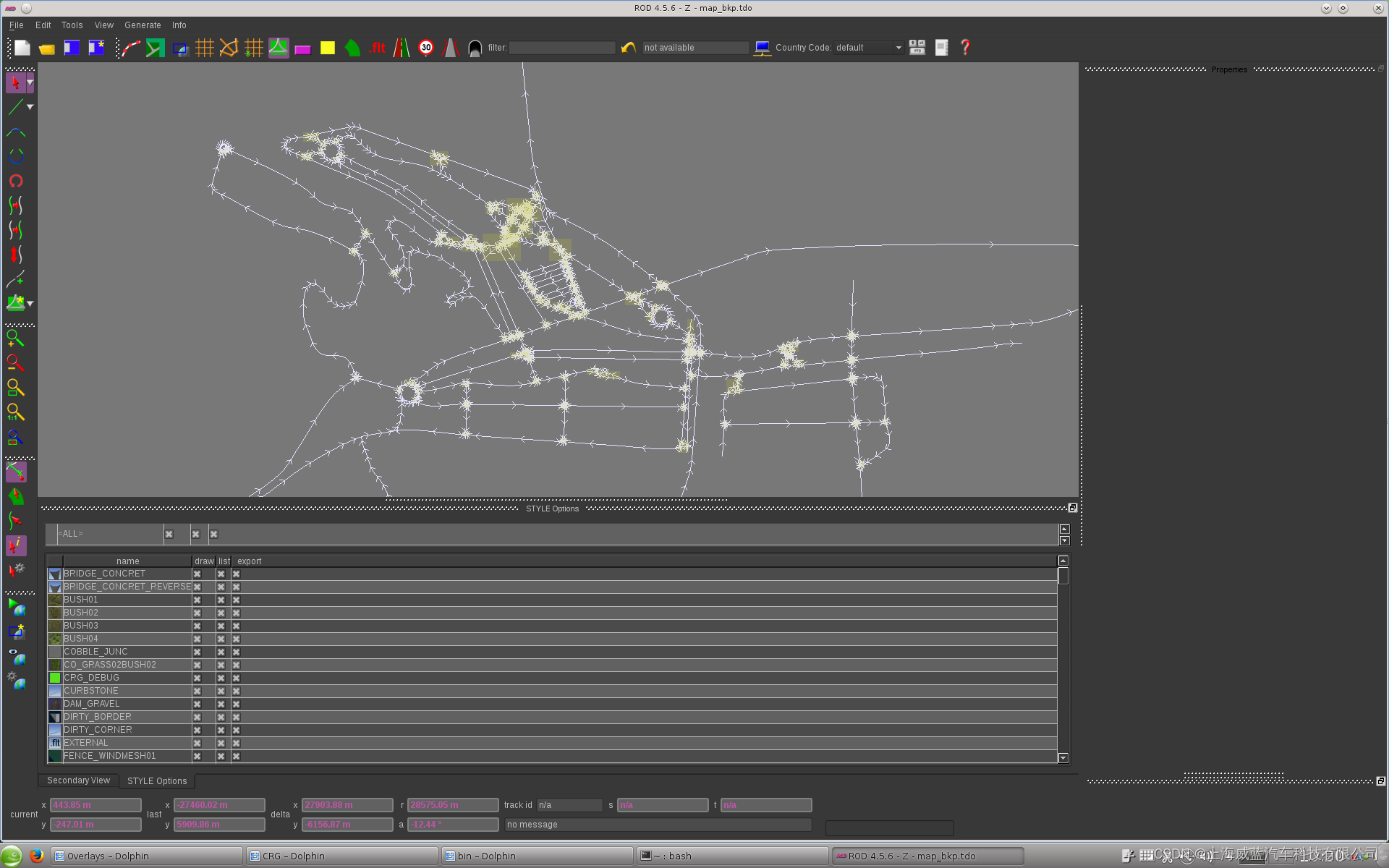Click the tunnel icon in toolbar
The height and width of the screenshot is (868, 1389).
pos(475,48)
